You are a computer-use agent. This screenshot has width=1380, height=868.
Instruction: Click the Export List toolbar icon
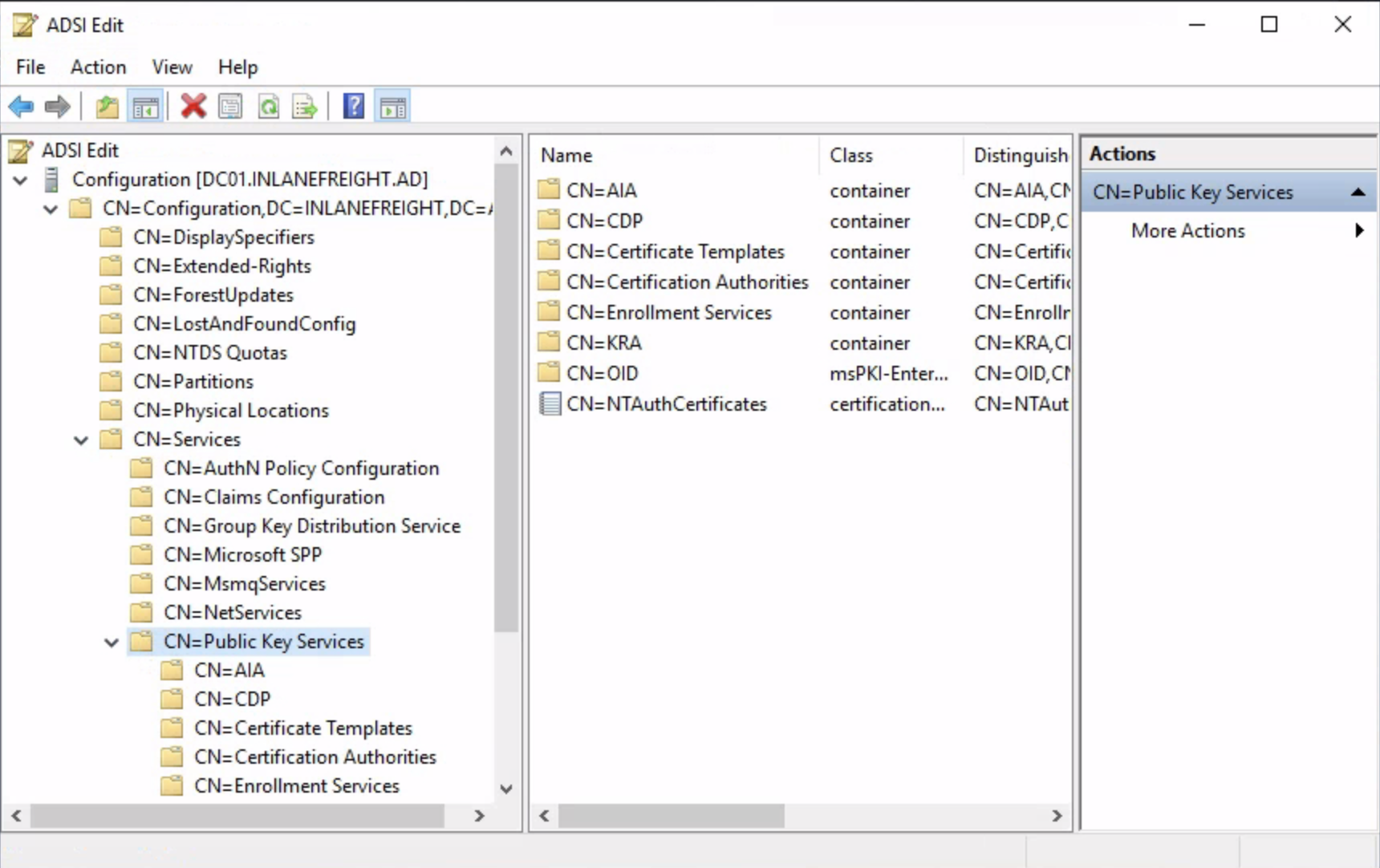pos(304,106)
